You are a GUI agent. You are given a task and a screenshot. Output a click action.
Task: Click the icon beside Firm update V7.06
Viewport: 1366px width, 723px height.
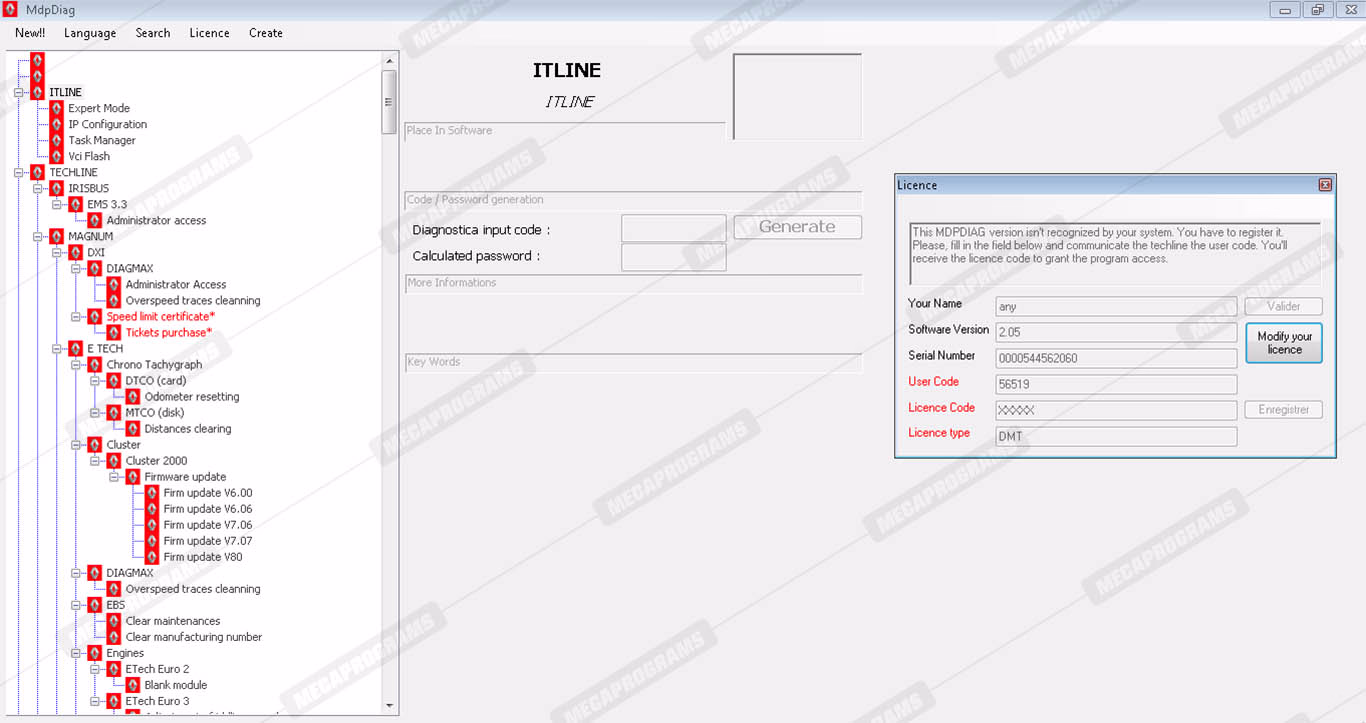pos(151,525)
